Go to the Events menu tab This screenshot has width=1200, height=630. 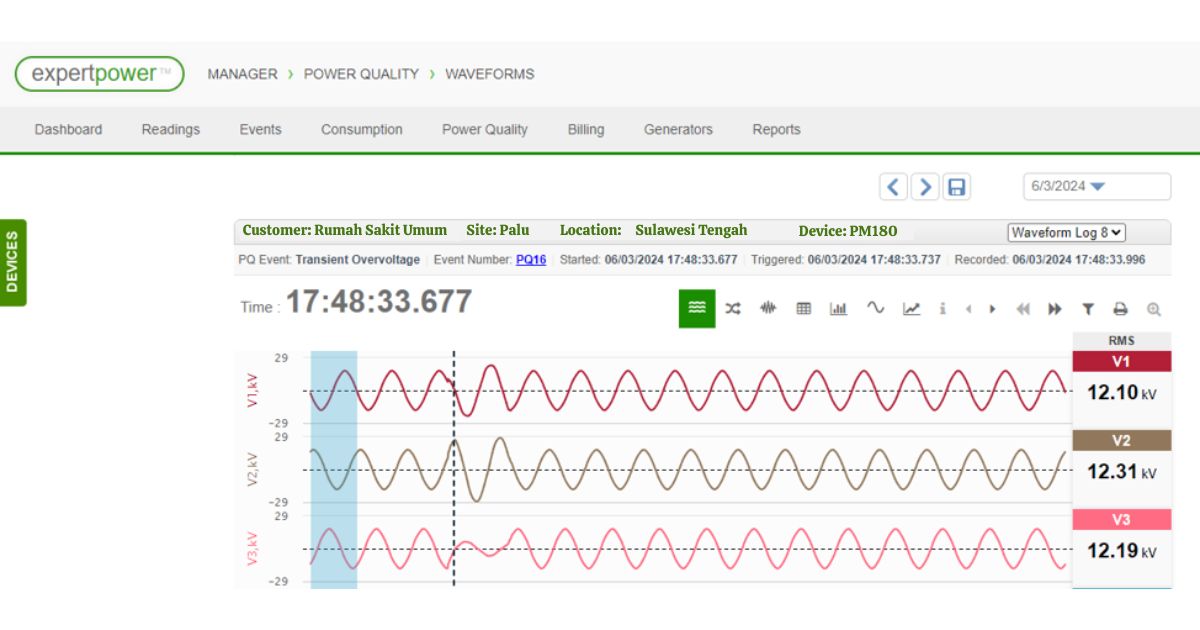(260, 129)
